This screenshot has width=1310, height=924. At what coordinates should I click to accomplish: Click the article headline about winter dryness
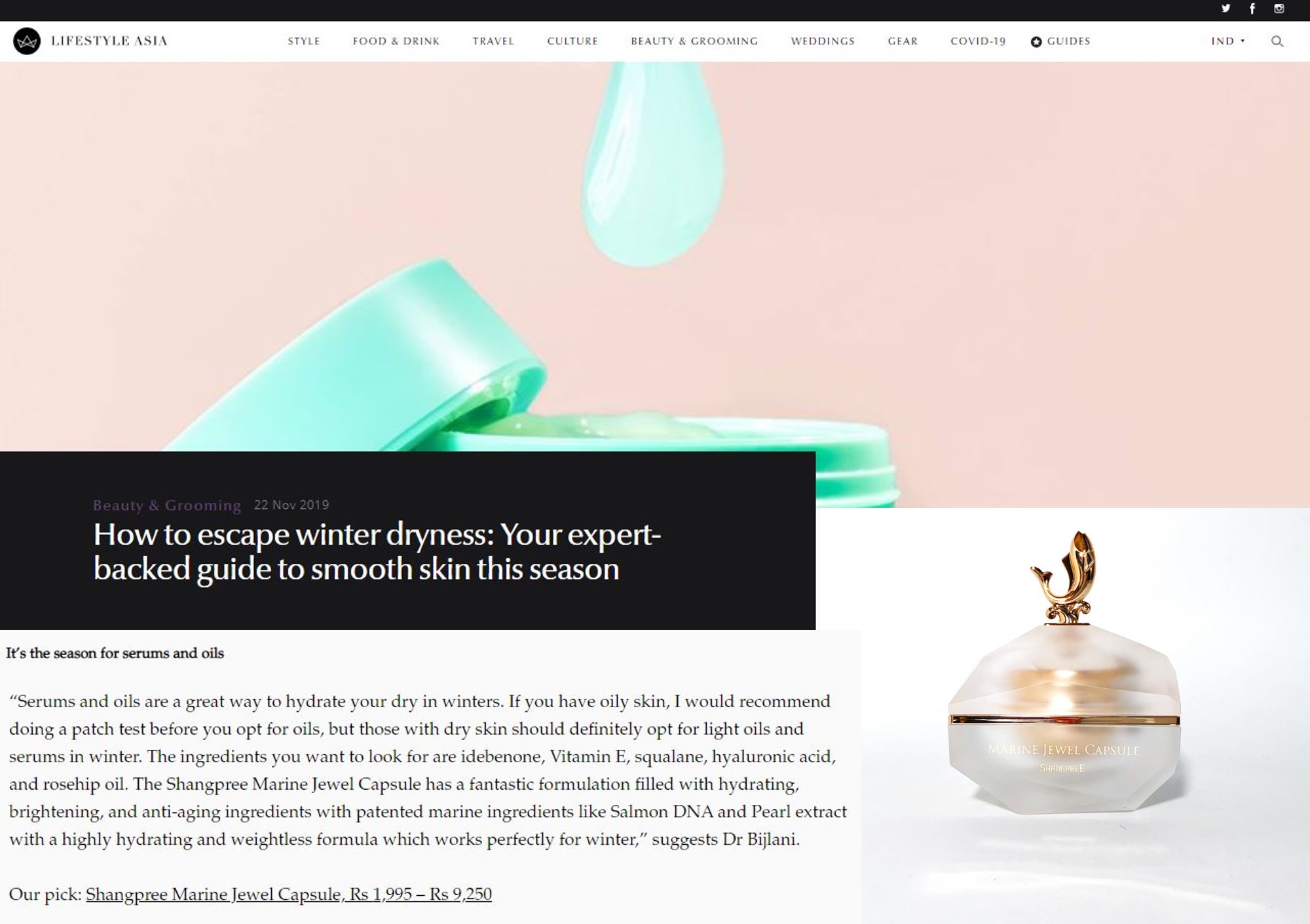(377, 551)
